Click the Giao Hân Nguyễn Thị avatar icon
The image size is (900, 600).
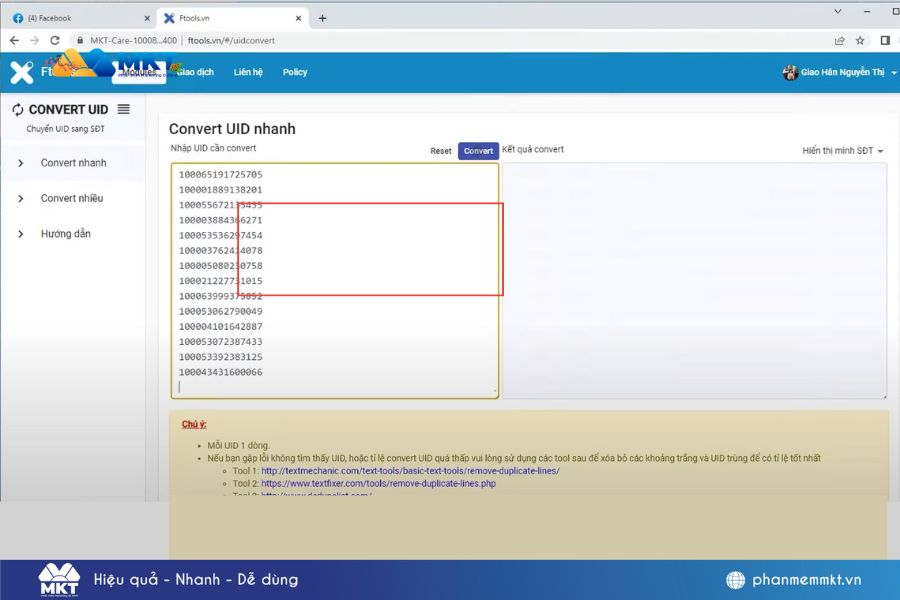coord(788,72)
